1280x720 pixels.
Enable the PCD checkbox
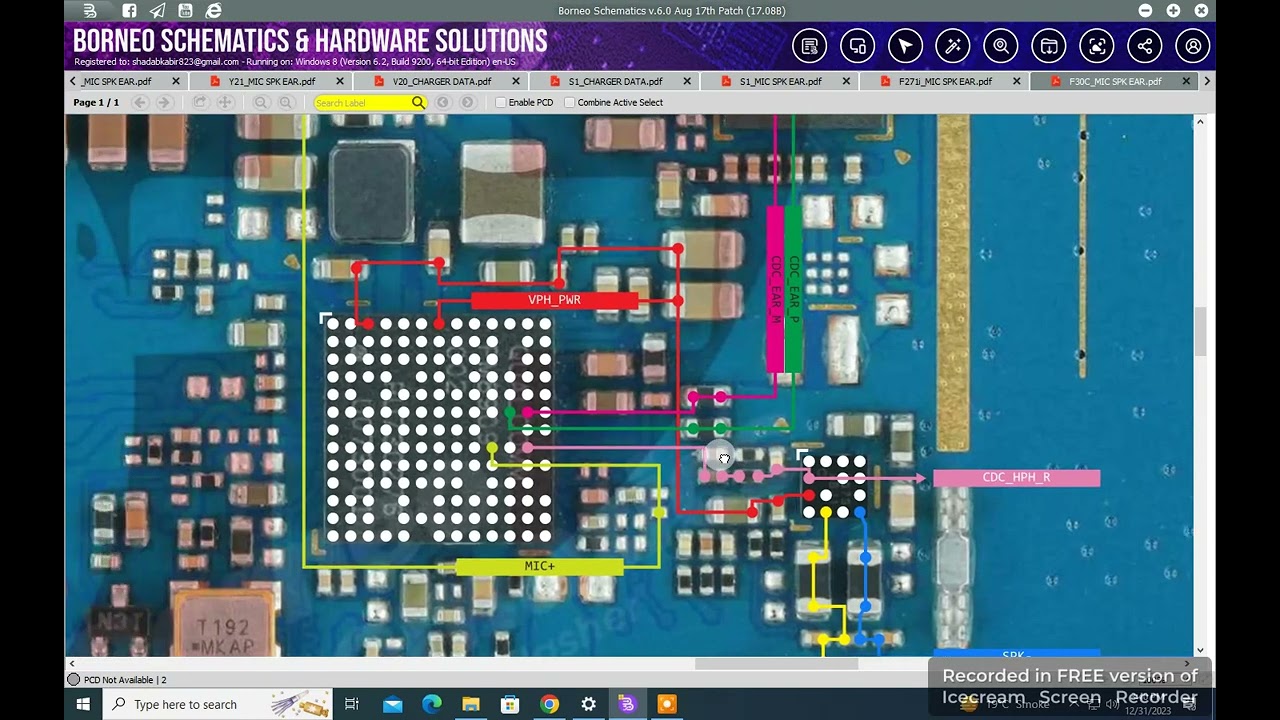pos(501,102)
